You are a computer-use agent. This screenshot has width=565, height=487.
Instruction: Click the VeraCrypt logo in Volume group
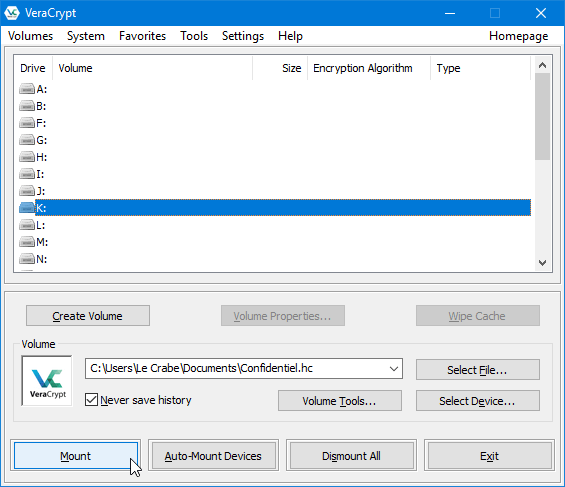(x=47, y=381)
